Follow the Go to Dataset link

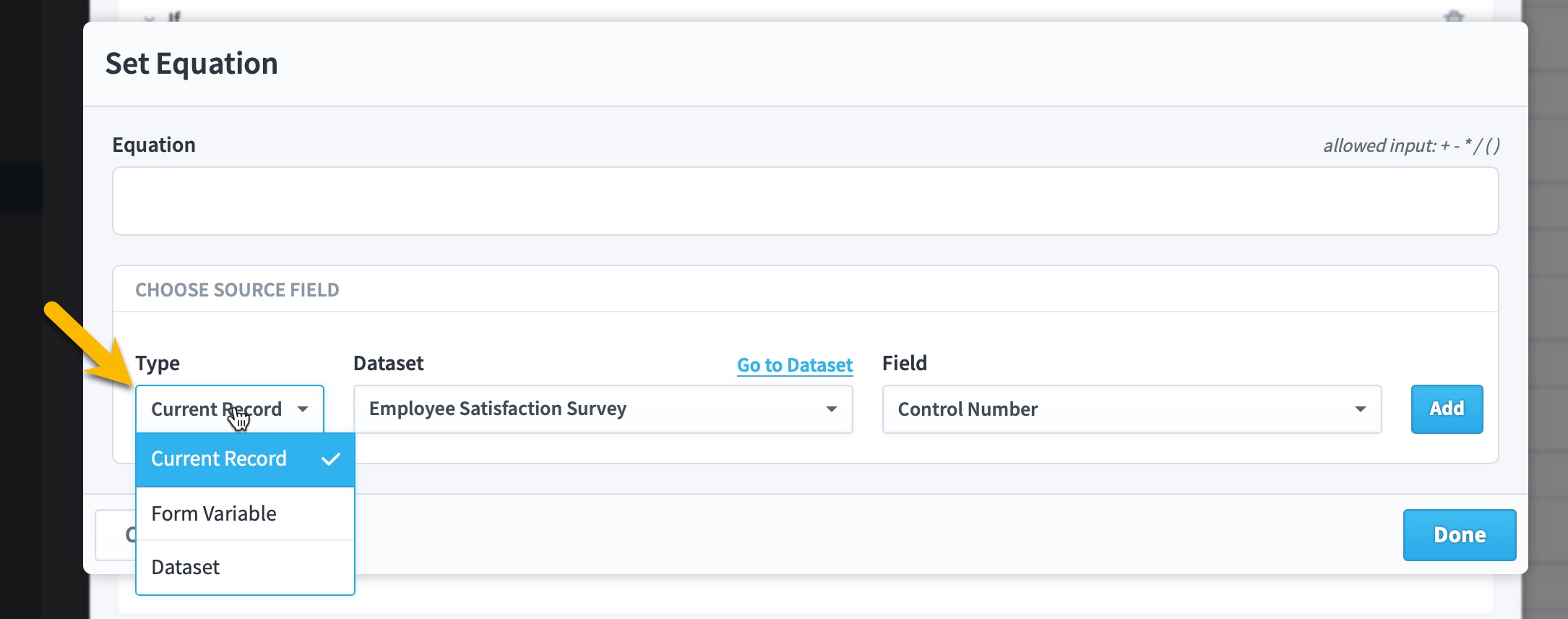(x=795, y=365)
